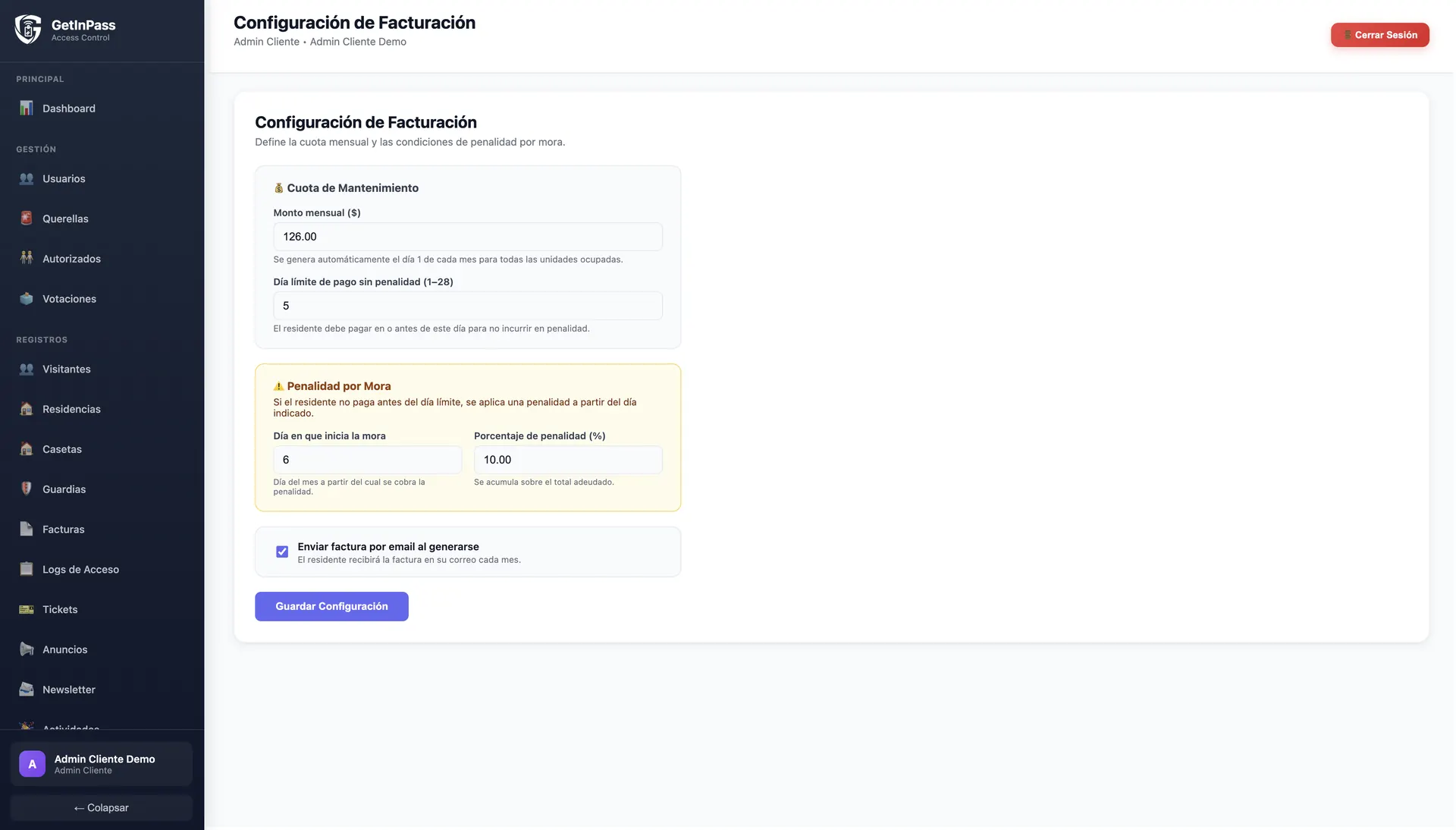
Task: Open Newsletter menu label
Action: [x=69, y=690]
